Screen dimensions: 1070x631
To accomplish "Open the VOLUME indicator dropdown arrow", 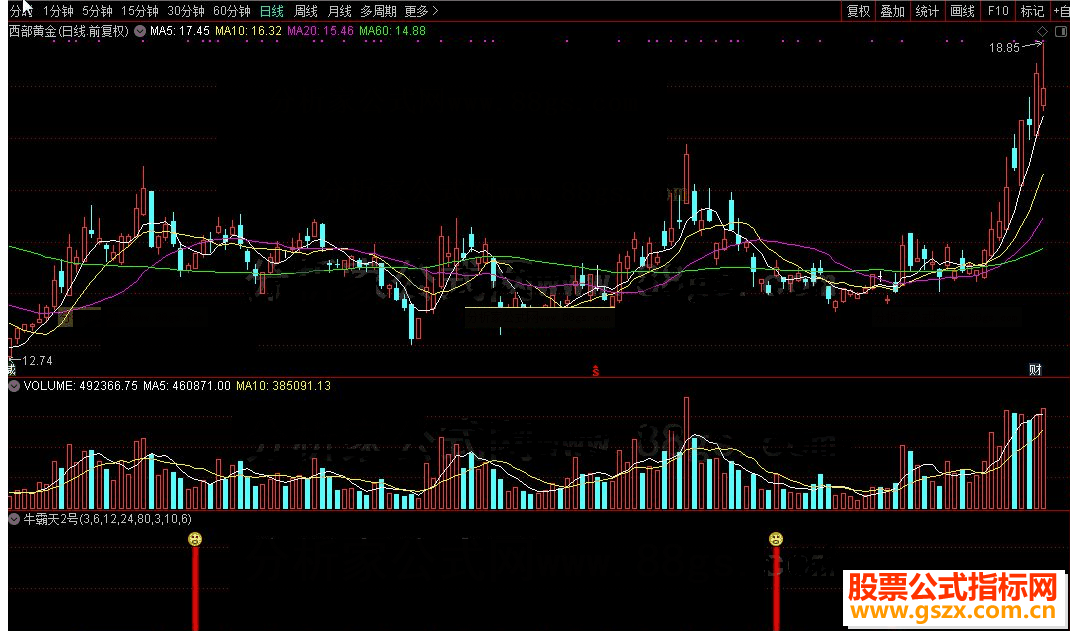I will [14, 386].
